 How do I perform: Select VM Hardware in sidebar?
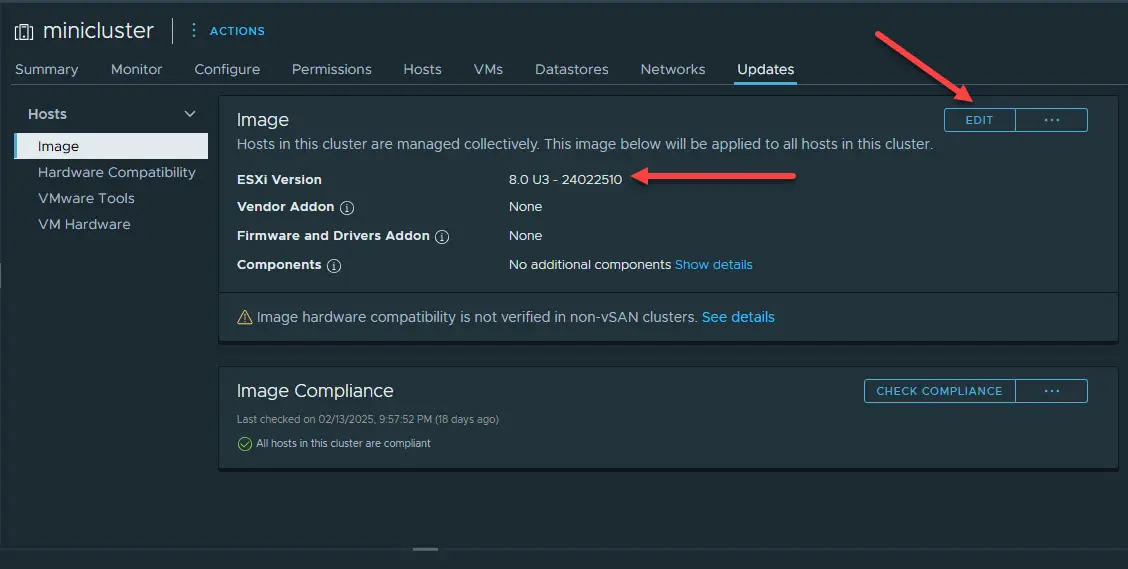[84, 224]
